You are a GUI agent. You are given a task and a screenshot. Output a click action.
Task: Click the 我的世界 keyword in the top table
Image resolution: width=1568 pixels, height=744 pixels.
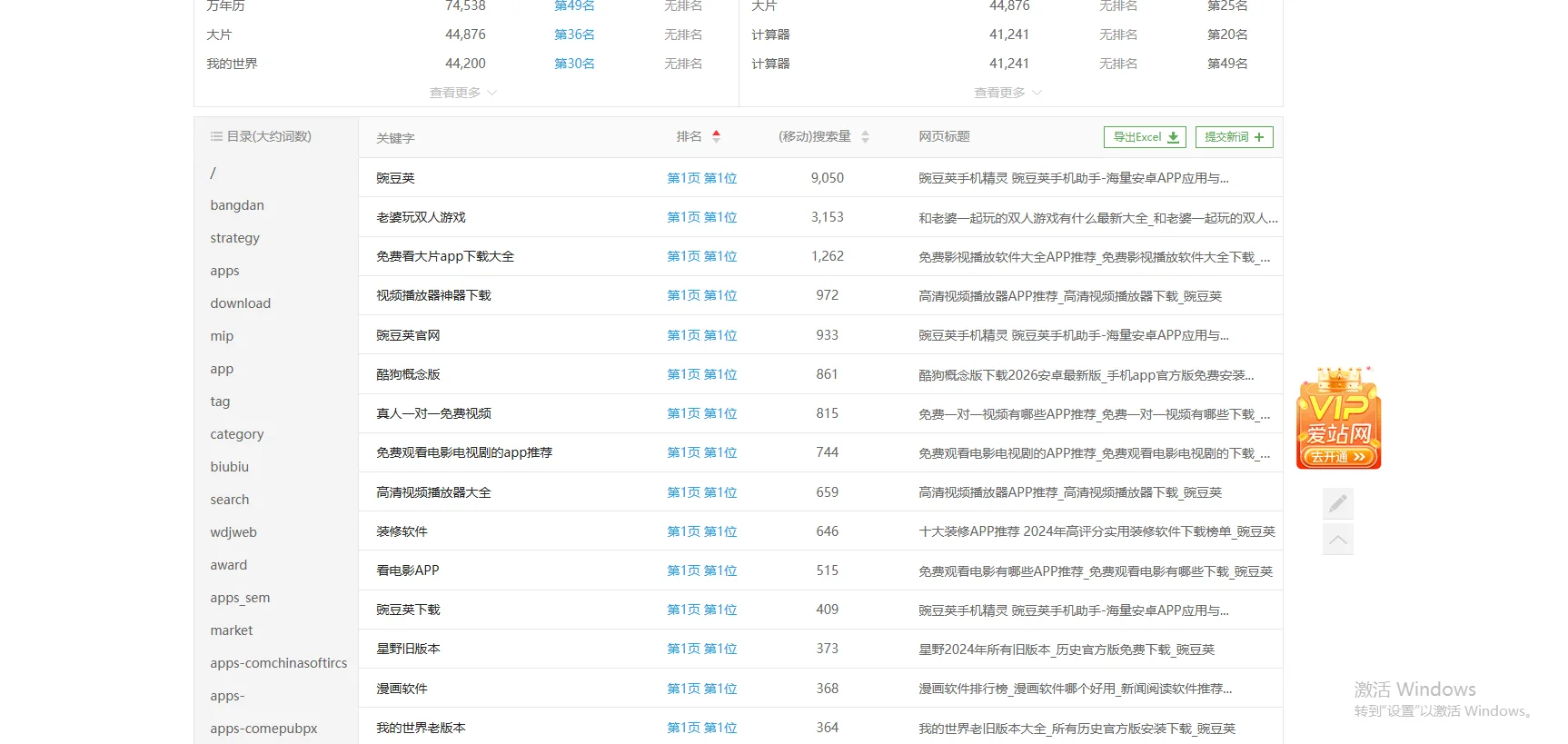point(232,64)
